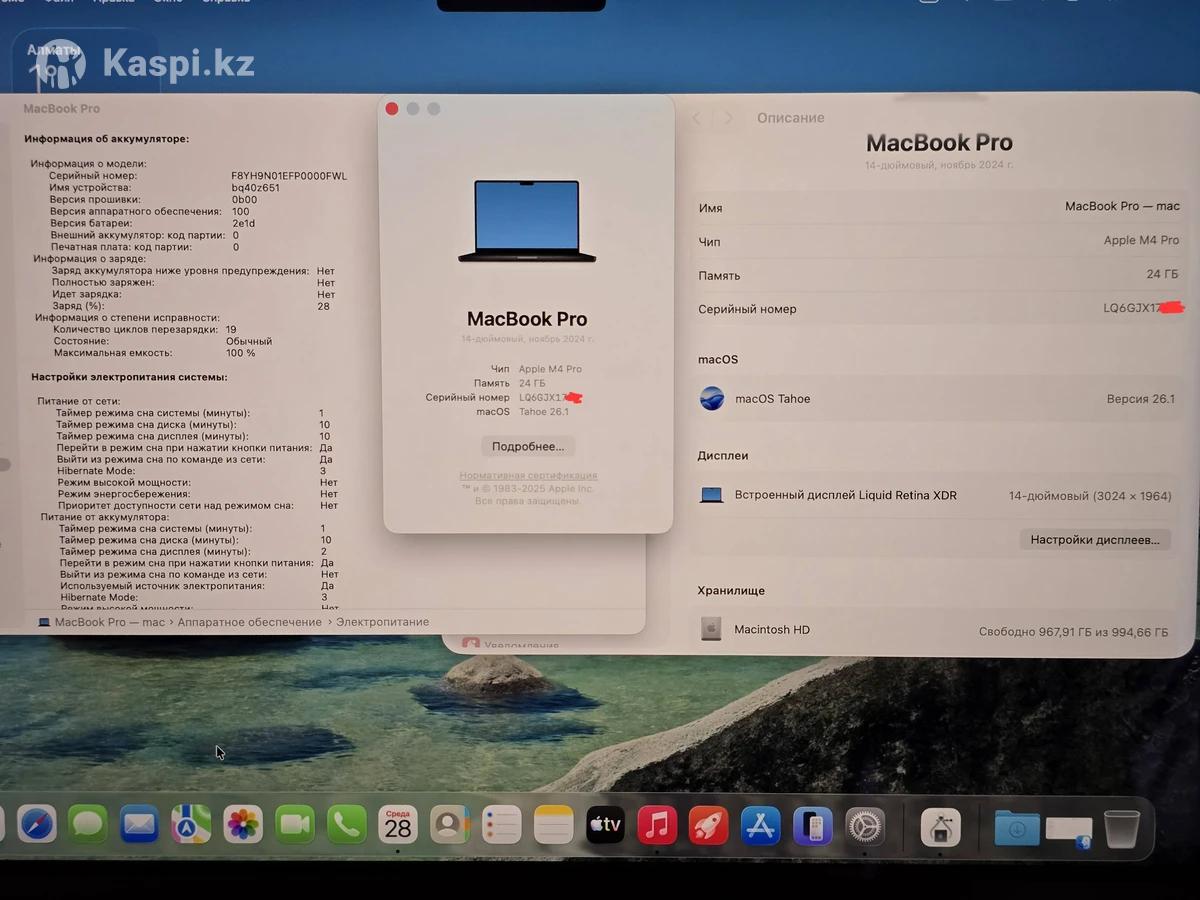This screenshot has width=1200, height=900.
Task: Launch the Photos app
Action: 243,825
